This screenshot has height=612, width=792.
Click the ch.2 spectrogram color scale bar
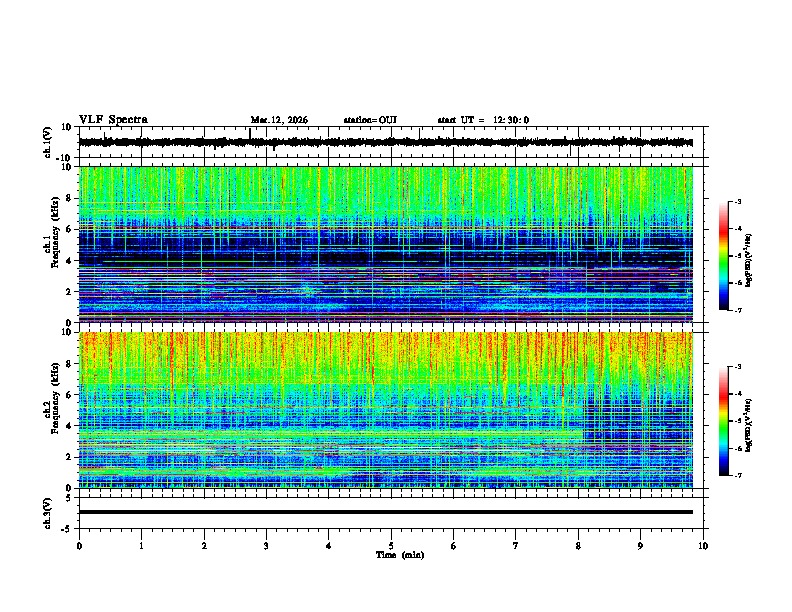pos(724,421)
